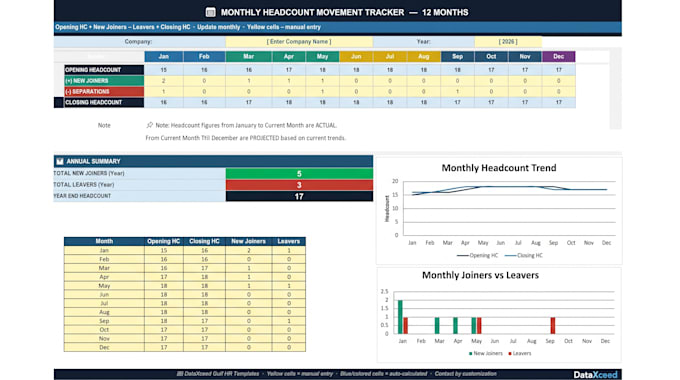
Task: Select Jan New Joiners cell in top table
Action: 163,81
